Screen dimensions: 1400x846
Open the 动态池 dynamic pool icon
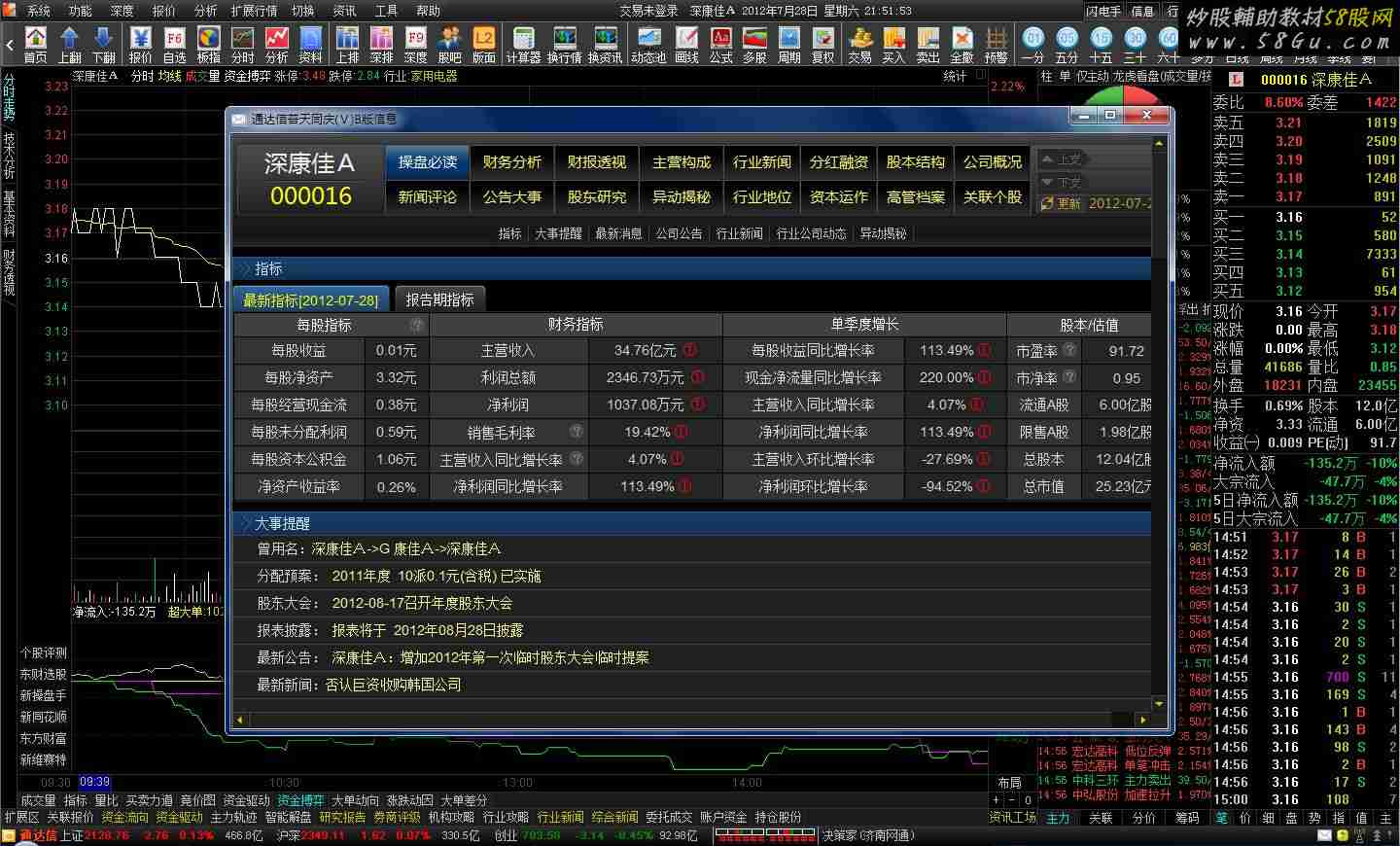[x=648, y=45]
